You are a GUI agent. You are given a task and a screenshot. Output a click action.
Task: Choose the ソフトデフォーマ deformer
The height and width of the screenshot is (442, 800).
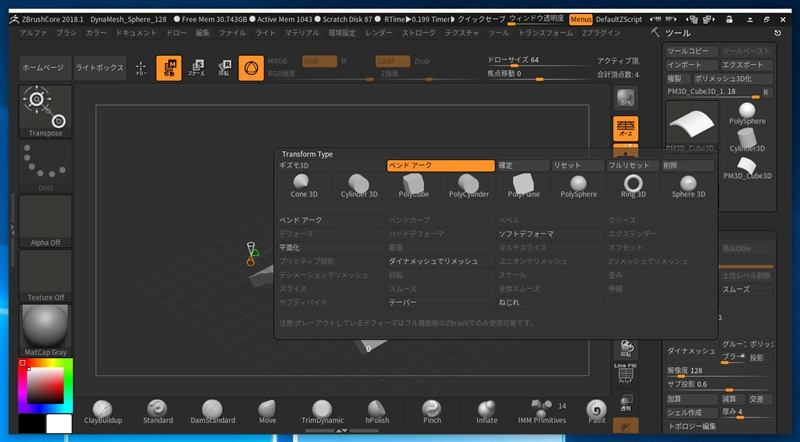(550, 234)
